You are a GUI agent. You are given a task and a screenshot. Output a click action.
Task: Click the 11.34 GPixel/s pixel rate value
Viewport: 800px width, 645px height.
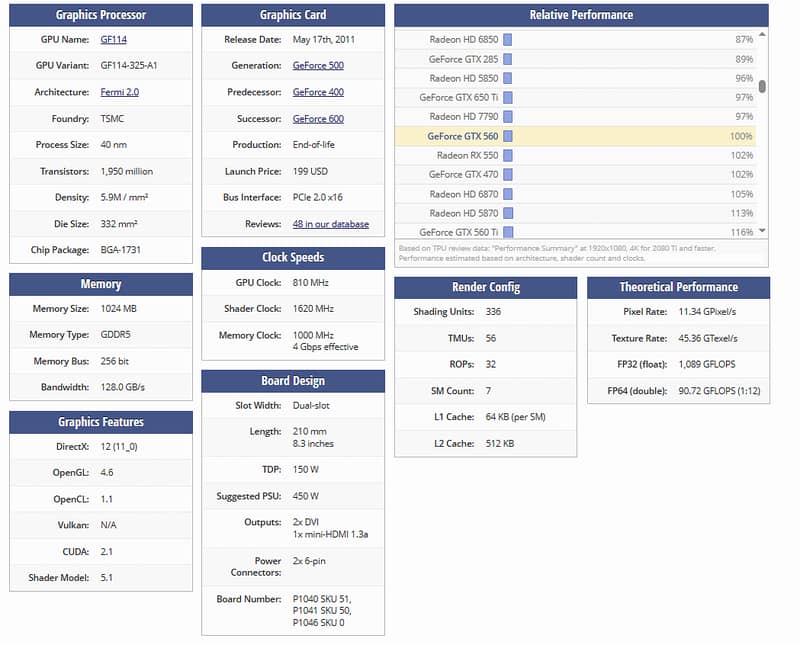pos(707,311)
